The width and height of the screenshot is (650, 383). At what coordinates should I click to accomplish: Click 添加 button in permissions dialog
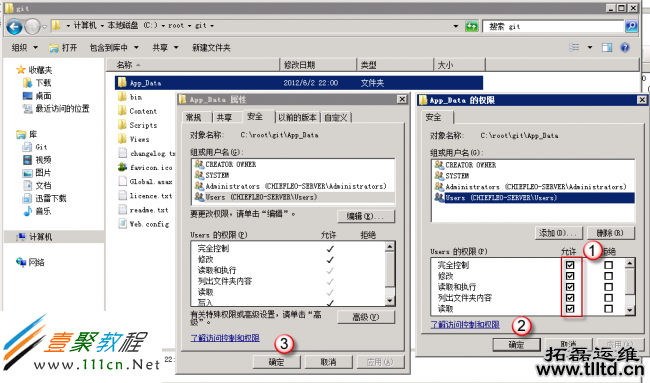click(x=558, y=233)
